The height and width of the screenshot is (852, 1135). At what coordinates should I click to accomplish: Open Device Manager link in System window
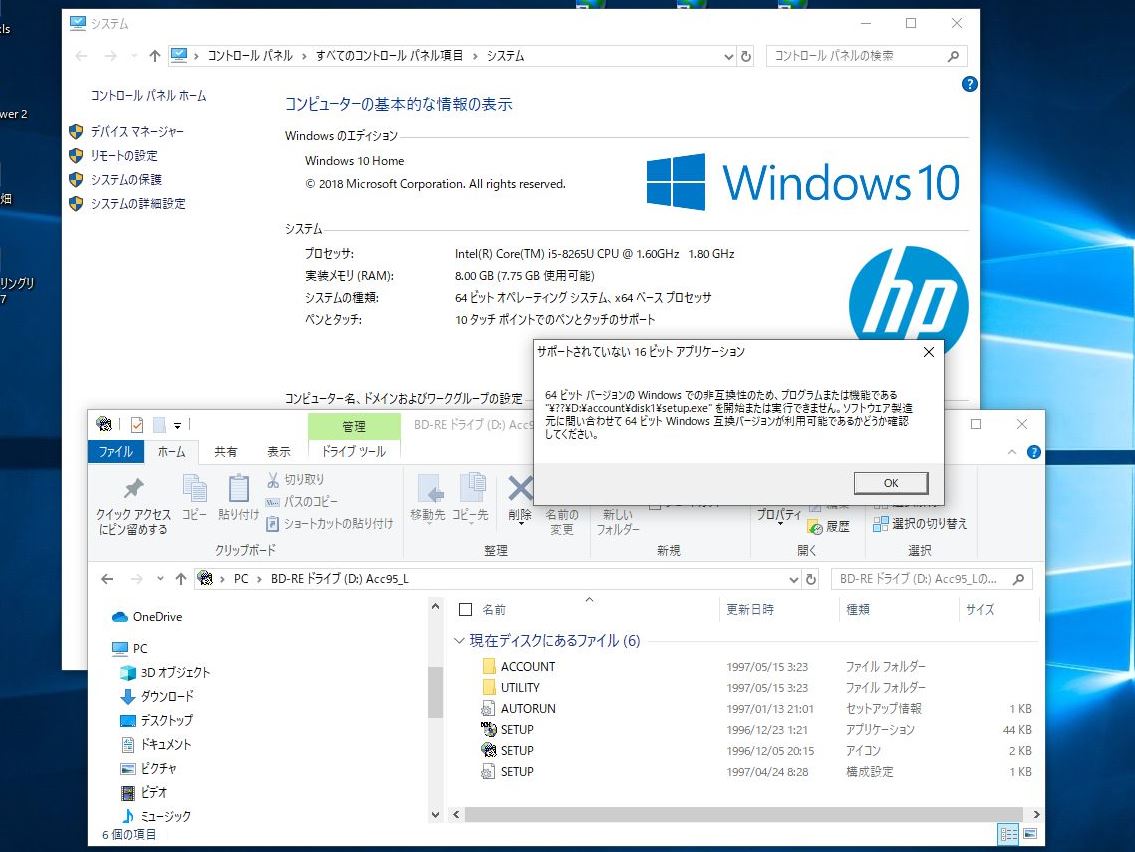137,131
